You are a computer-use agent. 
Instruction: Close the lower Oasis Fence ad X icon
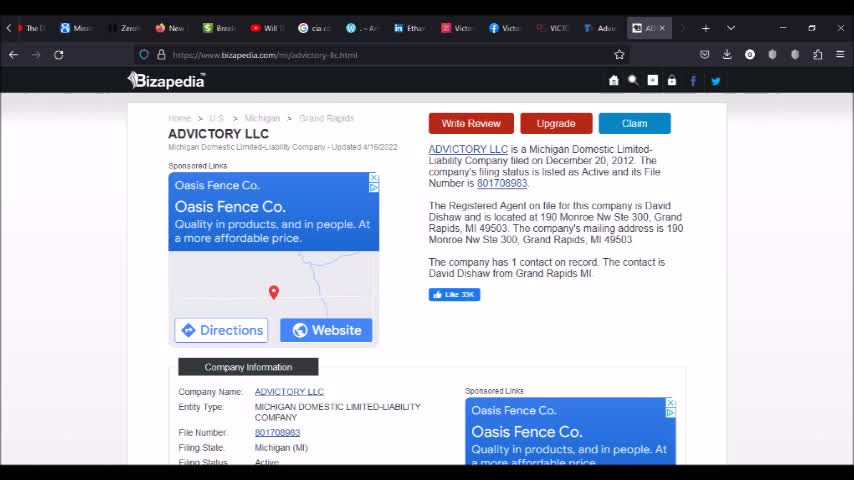(670, 403)
